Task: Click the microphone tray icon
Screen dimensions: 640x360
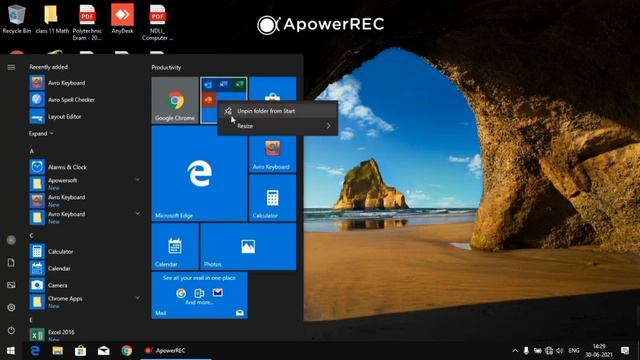Action: tap(526, 351)
